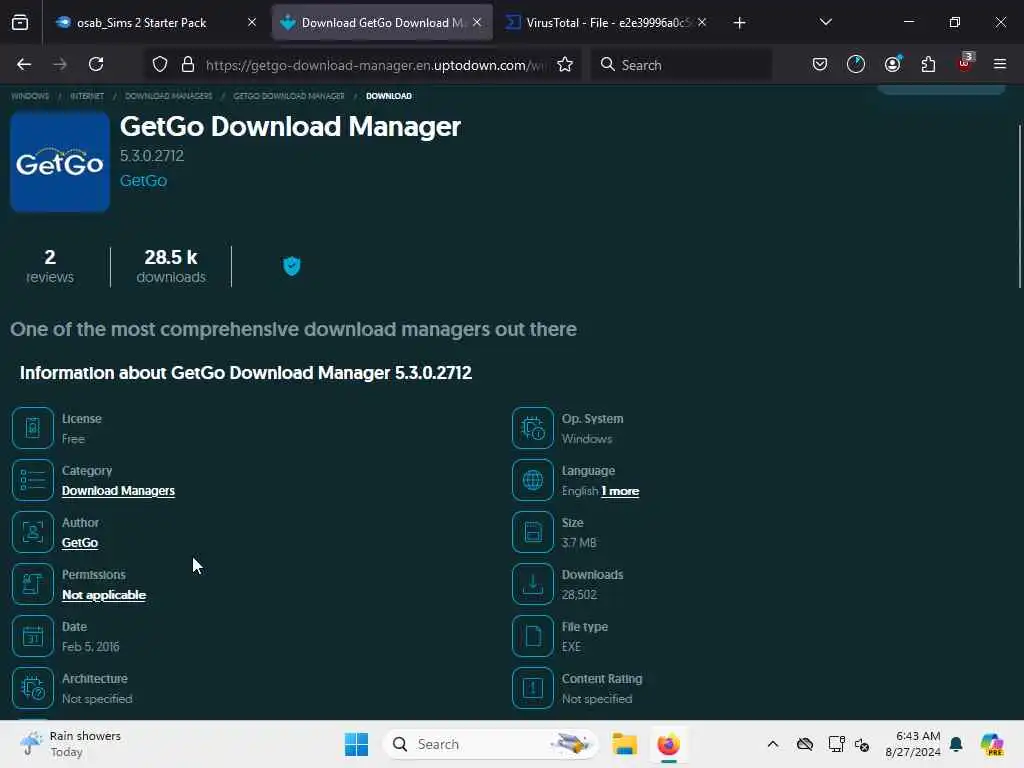1024x768 pixels.
Task: Open the Pocket save icon
Action: (820, 64)
